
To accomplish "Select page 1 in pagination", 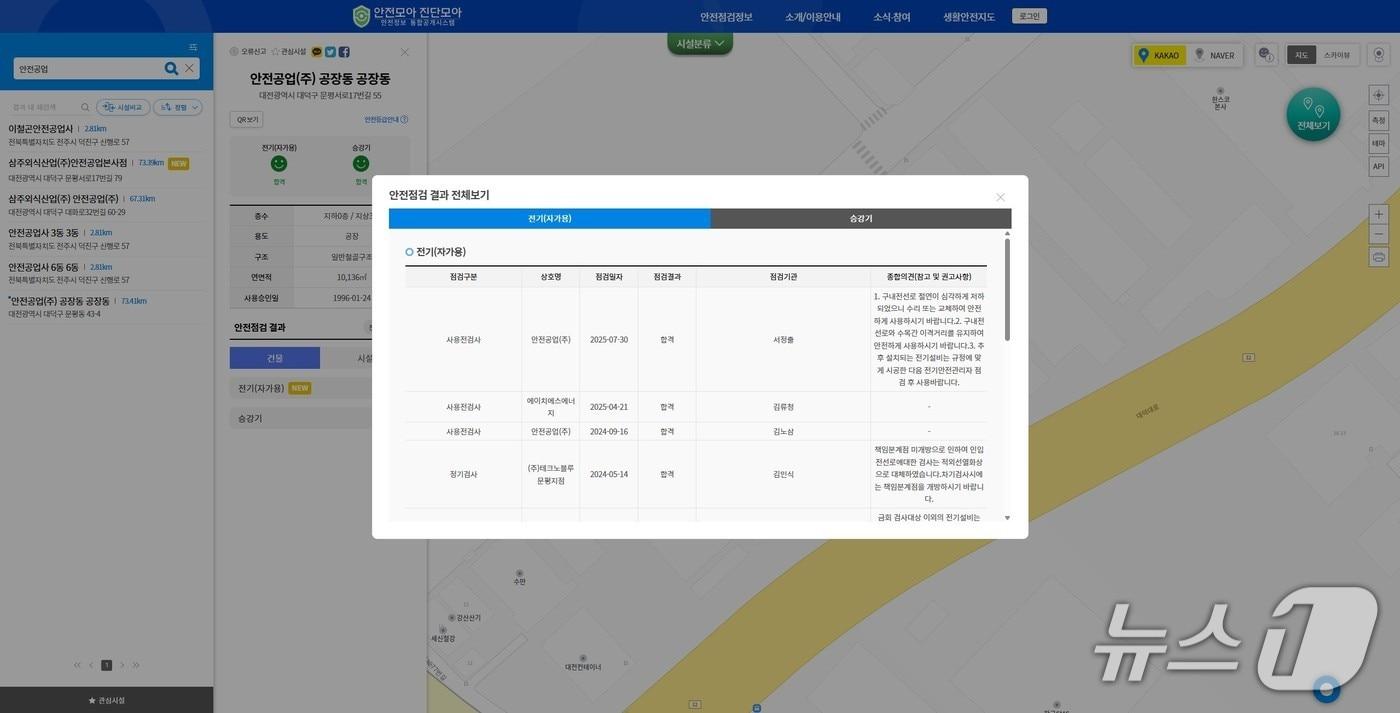I will pos(107,665).
